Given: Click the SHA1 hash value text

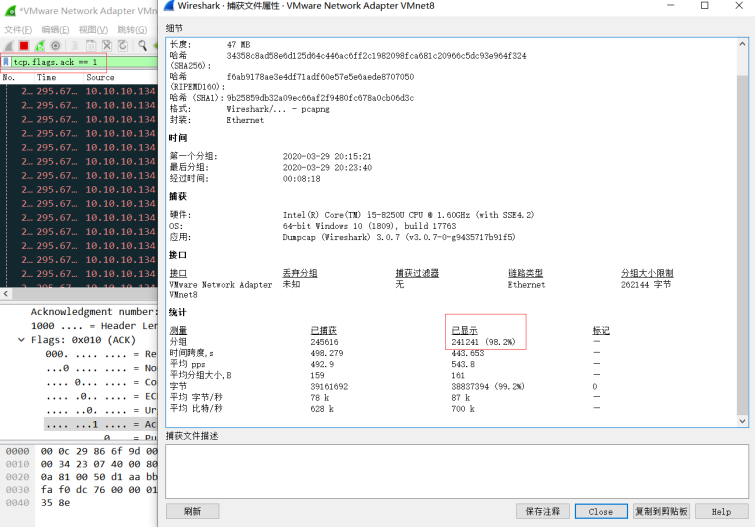Looking at the screenshot, I should click(x=320, y=98).
